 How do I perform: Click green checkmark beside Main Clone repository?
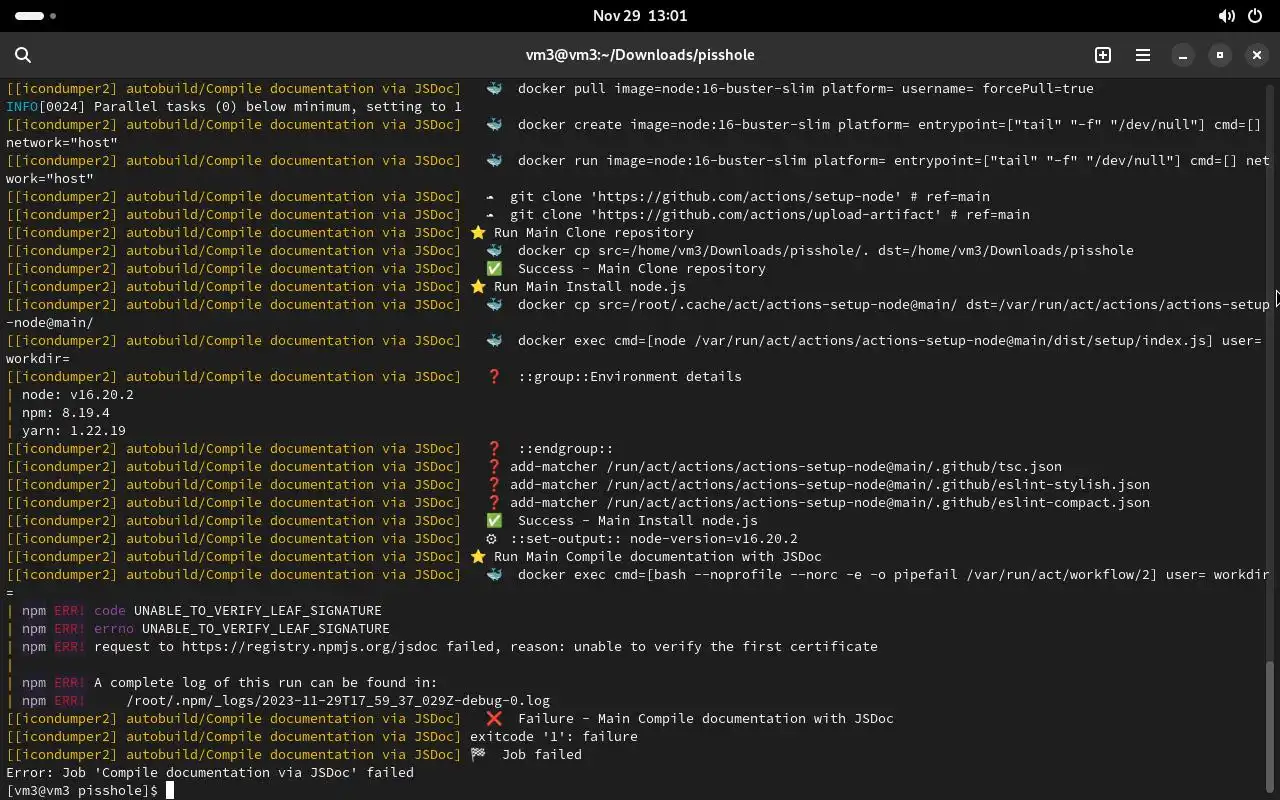[494, 269]
